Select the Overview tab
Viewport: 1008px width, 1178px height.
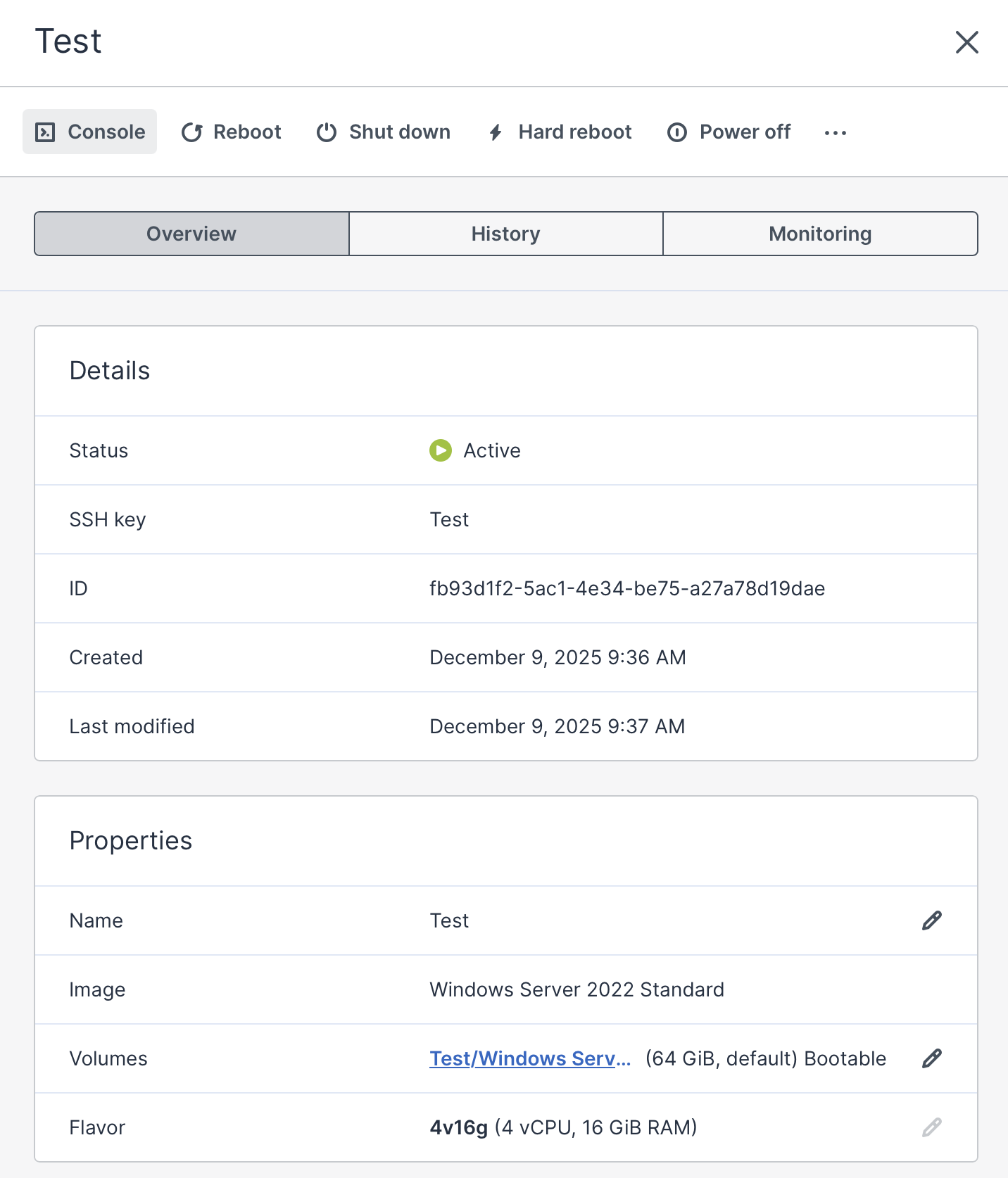click(x=191, y=234)
